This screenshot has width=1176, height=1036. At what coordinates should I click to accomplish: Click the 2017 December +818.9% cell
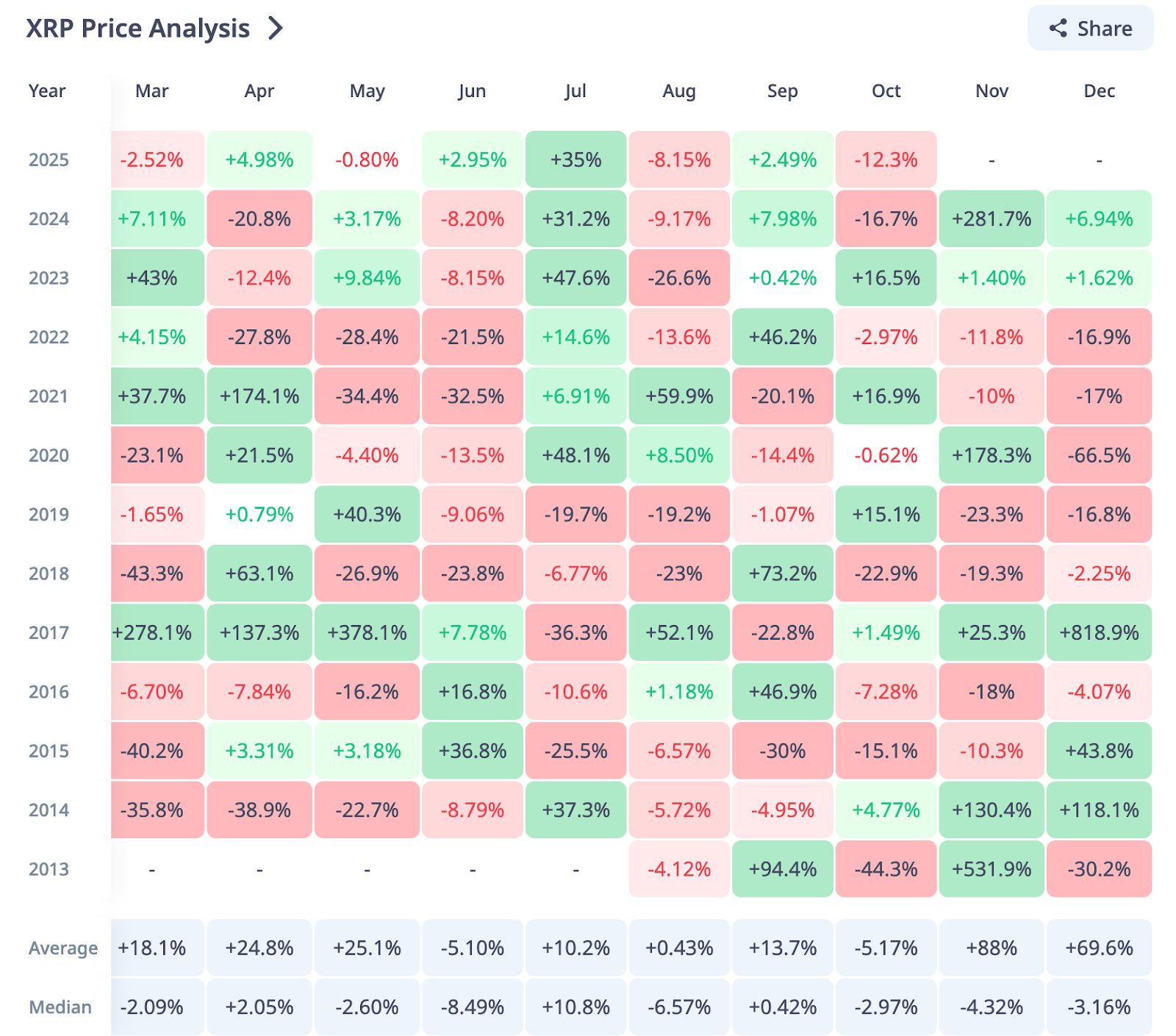1099,632
